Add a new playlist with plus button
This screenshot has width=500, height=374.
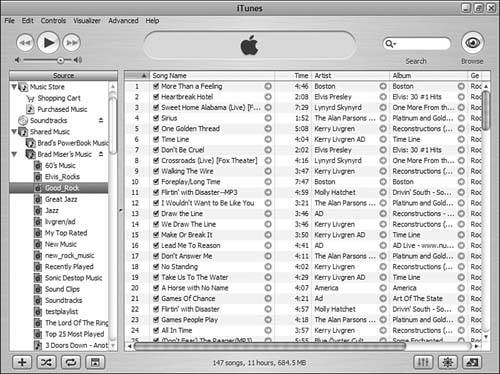click(22, 362)
